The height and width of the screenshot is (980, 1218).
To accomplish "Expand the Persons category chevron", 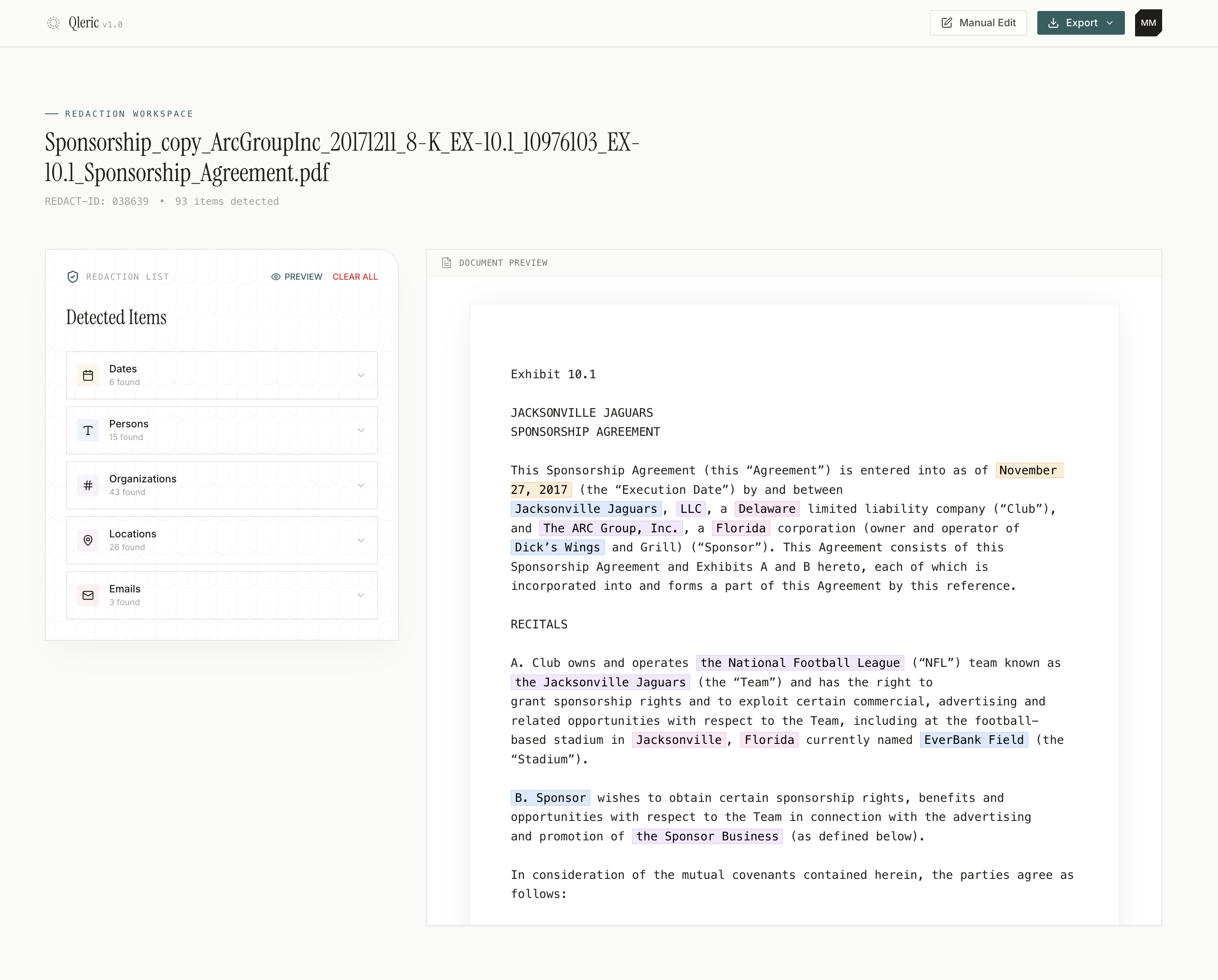I will point(361,430).
